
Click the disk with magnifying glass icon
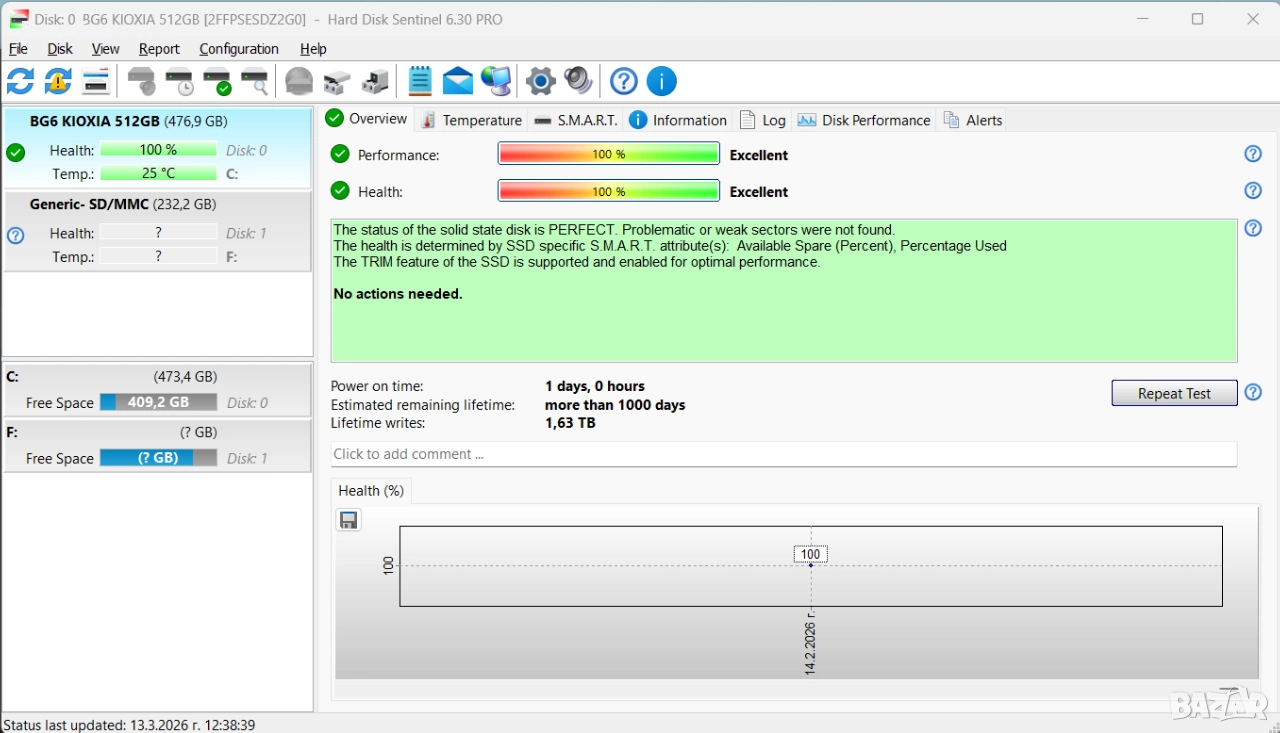(x=256, y=81)
